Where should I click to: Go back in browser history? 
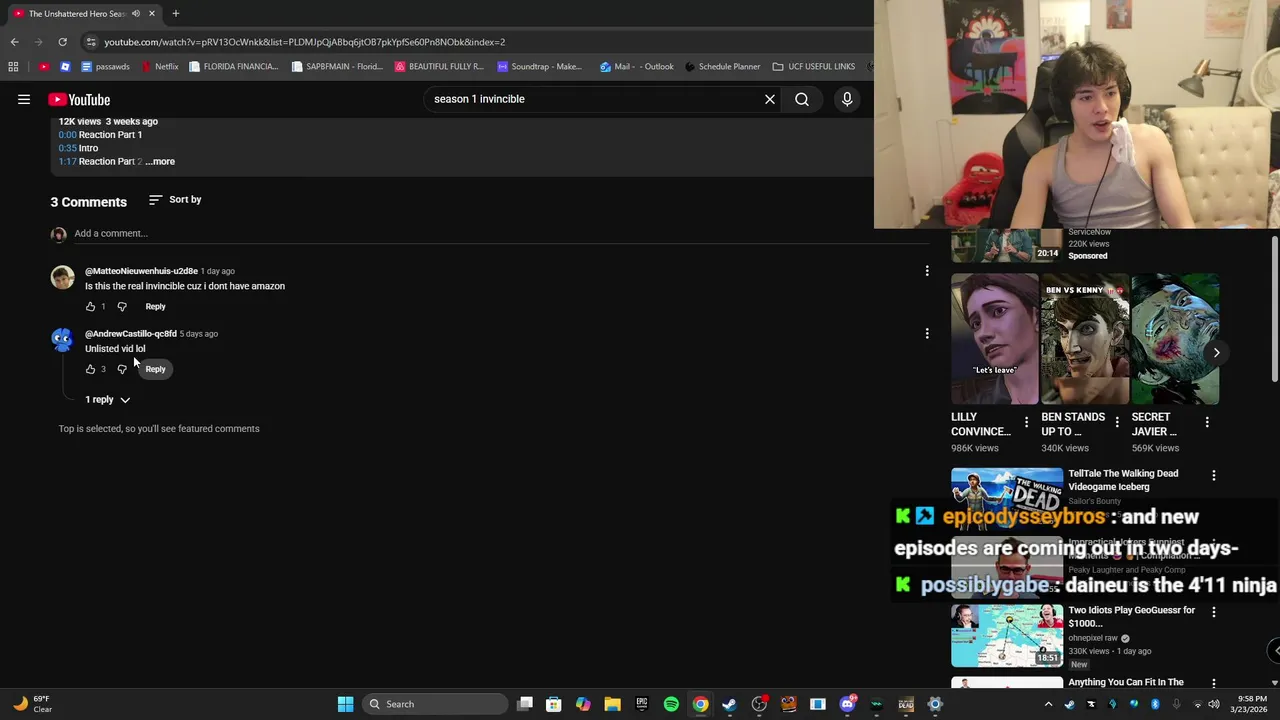click(14, 42)
